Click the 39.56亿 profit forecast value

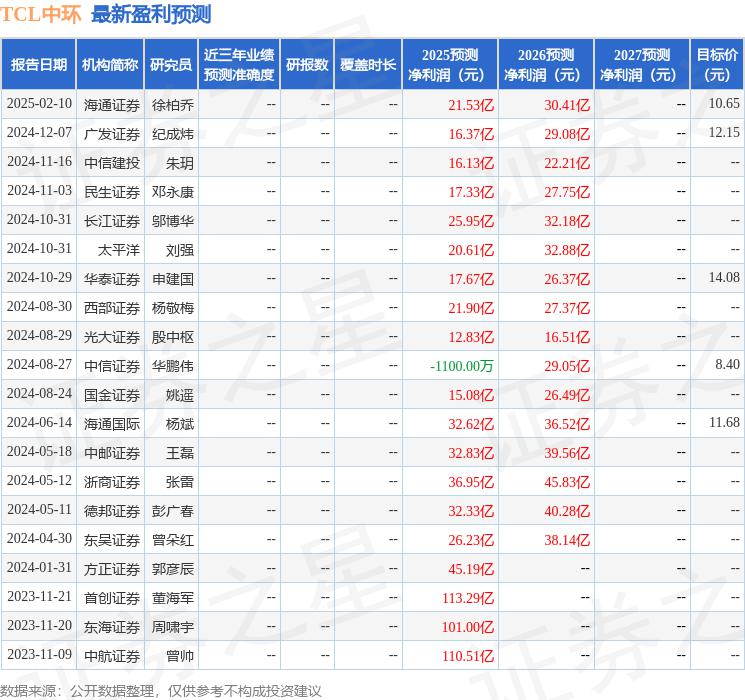click(567, 453)
